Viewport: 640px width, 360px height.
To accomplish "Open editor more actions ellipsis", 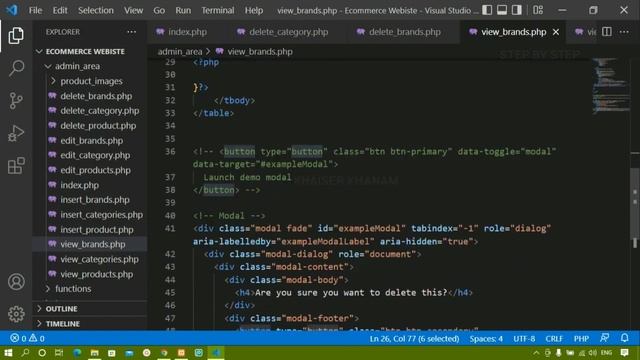I will (624, 32).
